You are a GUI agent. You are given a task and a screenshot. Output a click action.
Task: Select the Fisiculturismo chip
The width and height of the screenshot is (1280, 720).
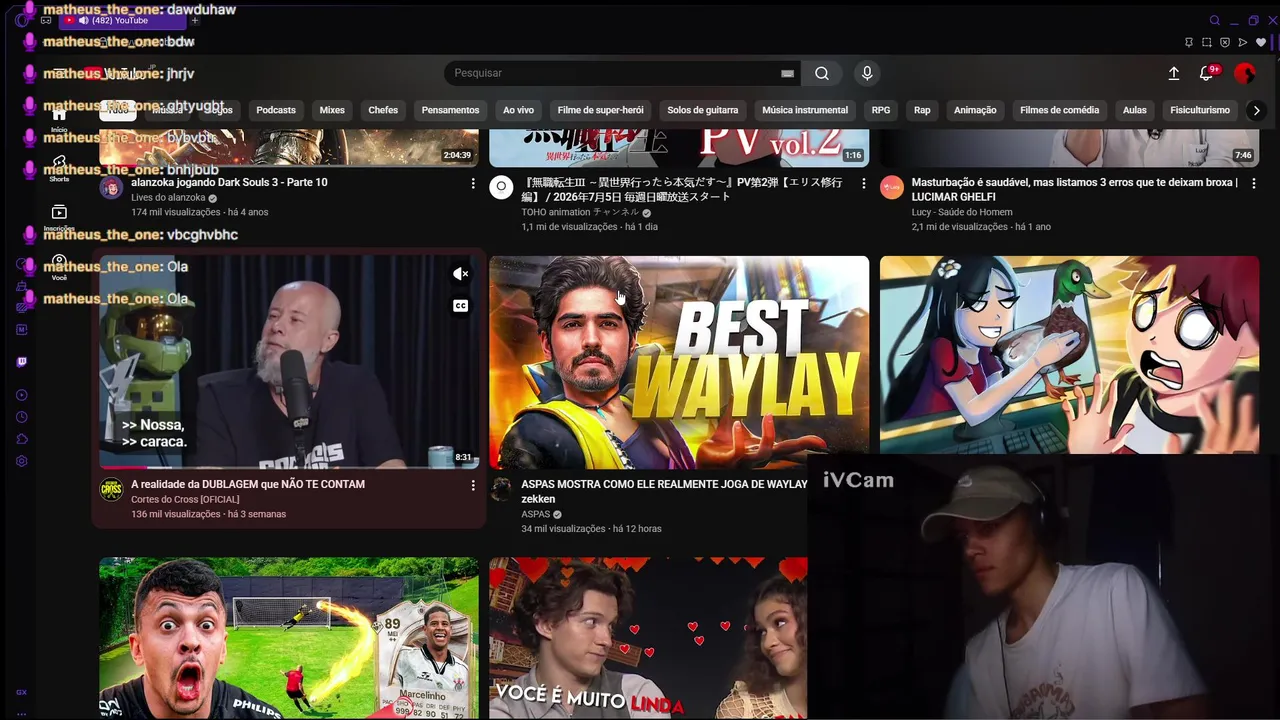coord(1200,110)
